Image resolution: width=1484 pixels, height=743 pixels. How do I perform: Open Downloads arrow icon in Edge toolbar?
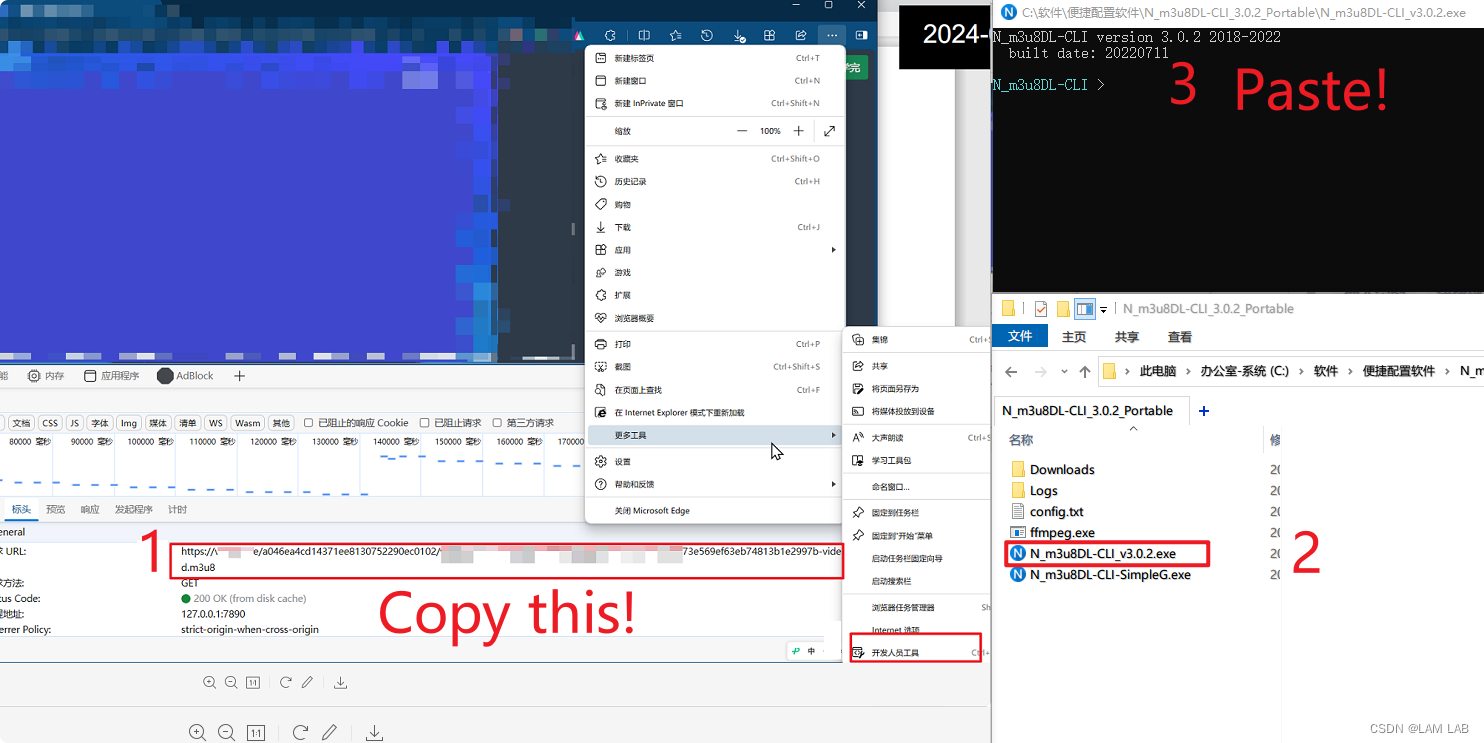click(739, 35)
